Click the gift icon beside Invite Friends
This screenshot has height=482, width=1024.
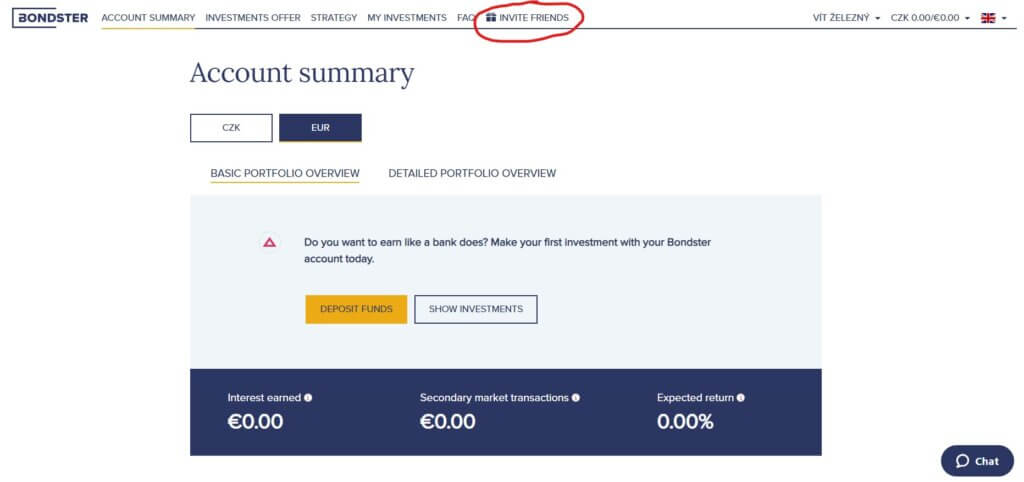[x=491, y=18]
